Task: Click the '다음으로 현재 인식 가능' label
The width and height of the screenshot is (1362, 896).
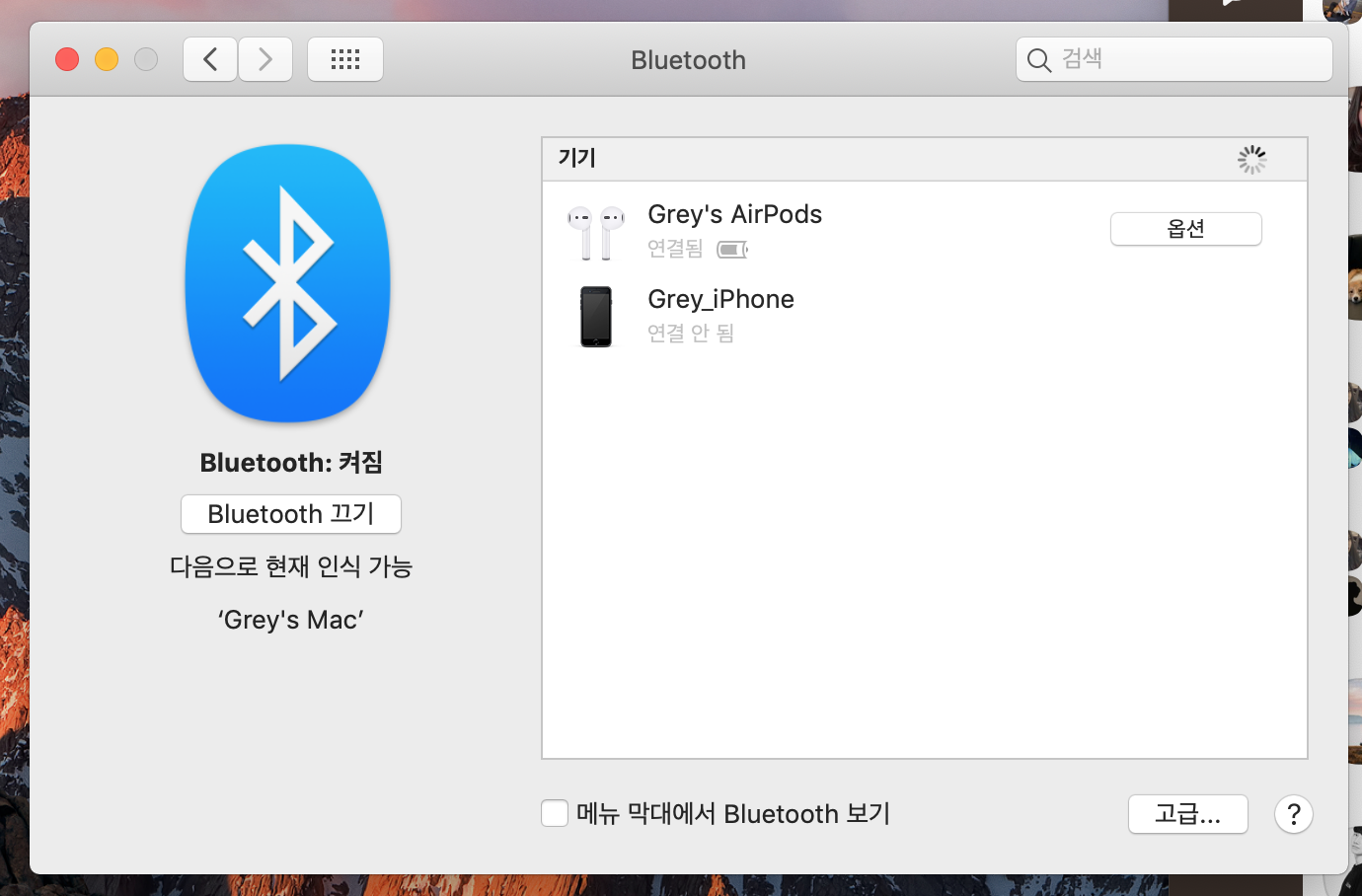Action: pyautogui.click(x=291, y=566)
